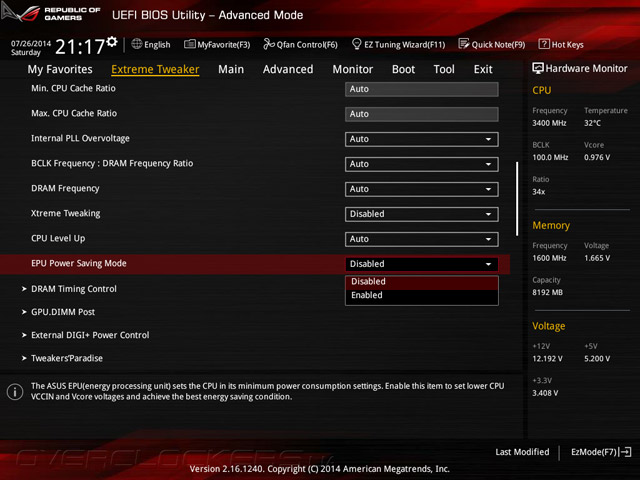The image size is (640, 480).
Task: Open the Exit tab
Action: coord(483,69)
